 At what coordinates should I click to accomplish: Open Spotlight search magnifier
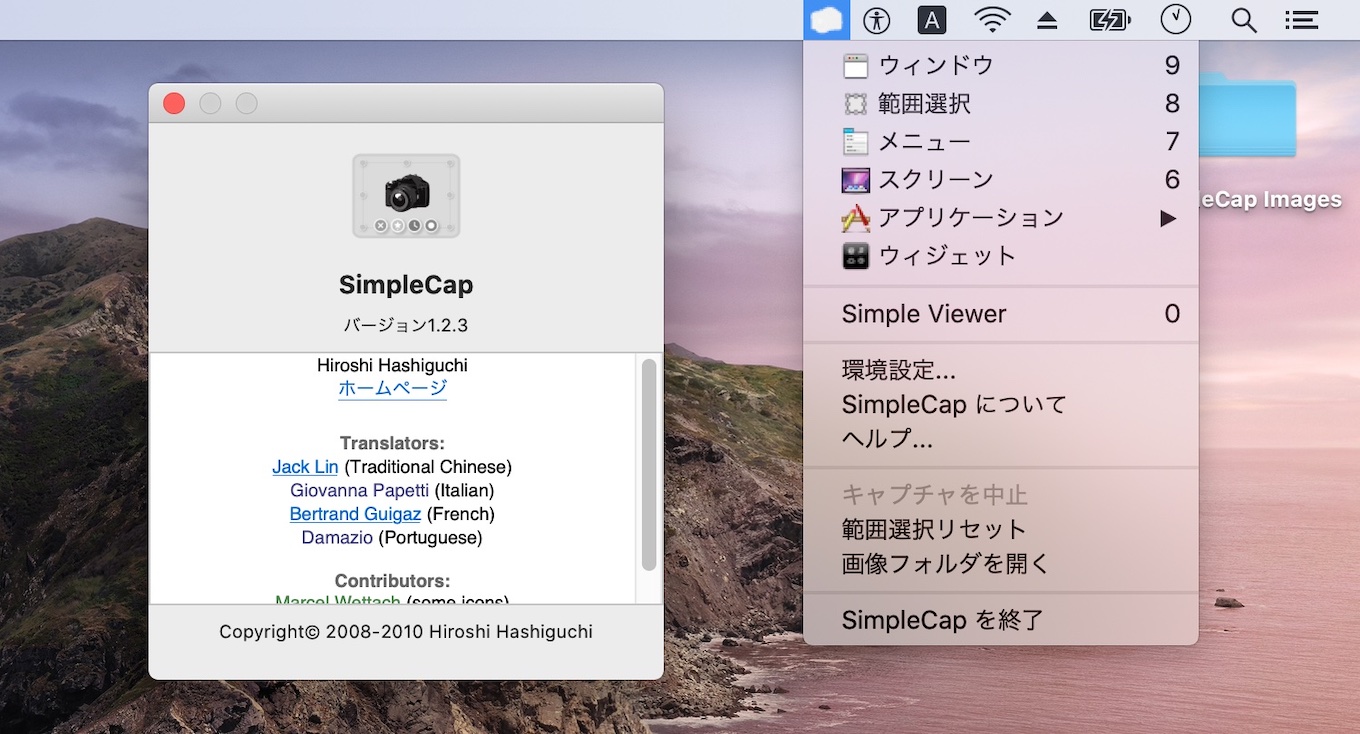pyautogui.click(x=1244, y=21)
